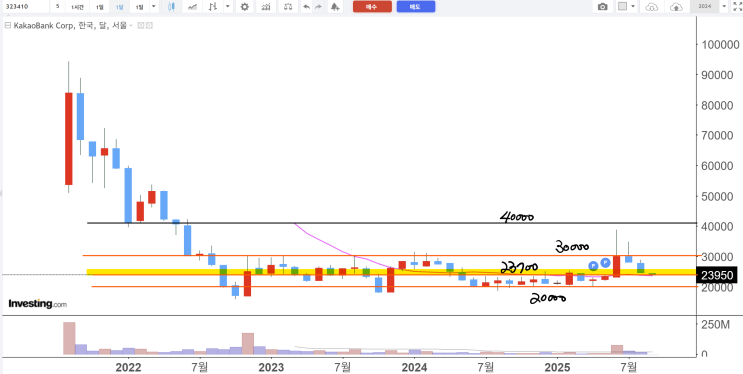Open the indicators line chart icon

click(192, 7)
